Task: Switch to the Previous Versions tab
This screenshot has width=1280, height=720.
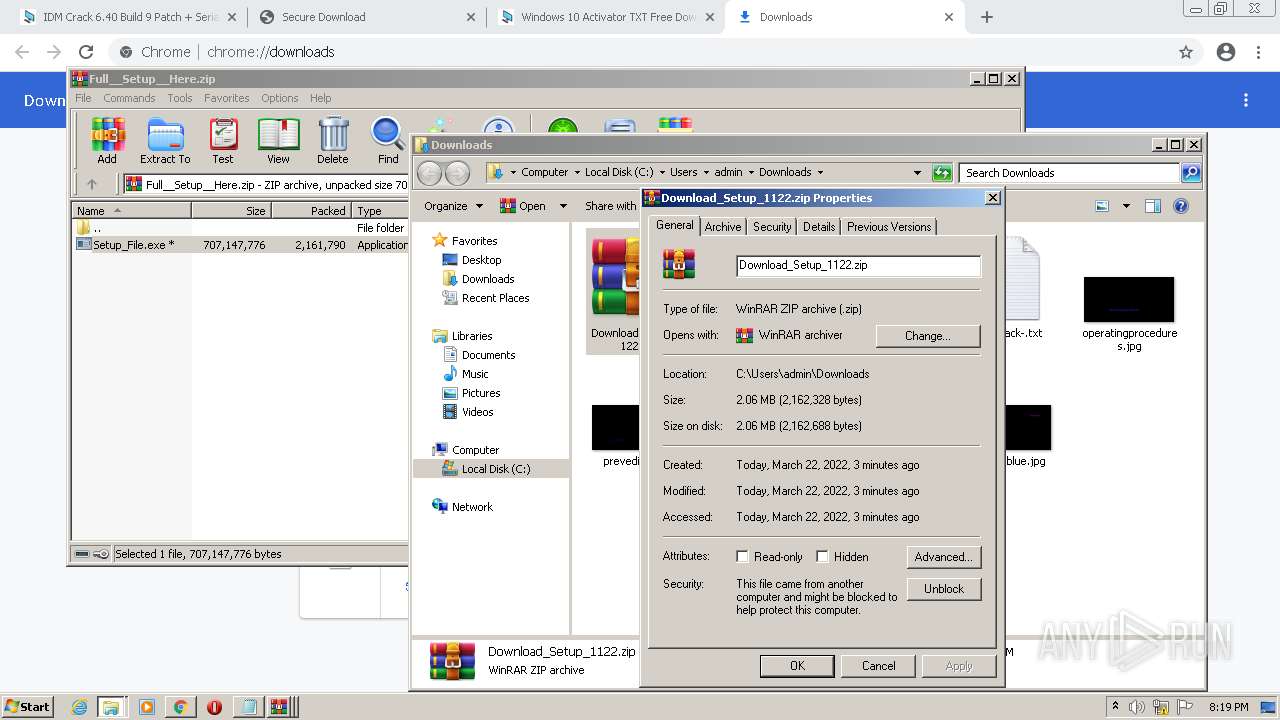Action: click(889, 227)
